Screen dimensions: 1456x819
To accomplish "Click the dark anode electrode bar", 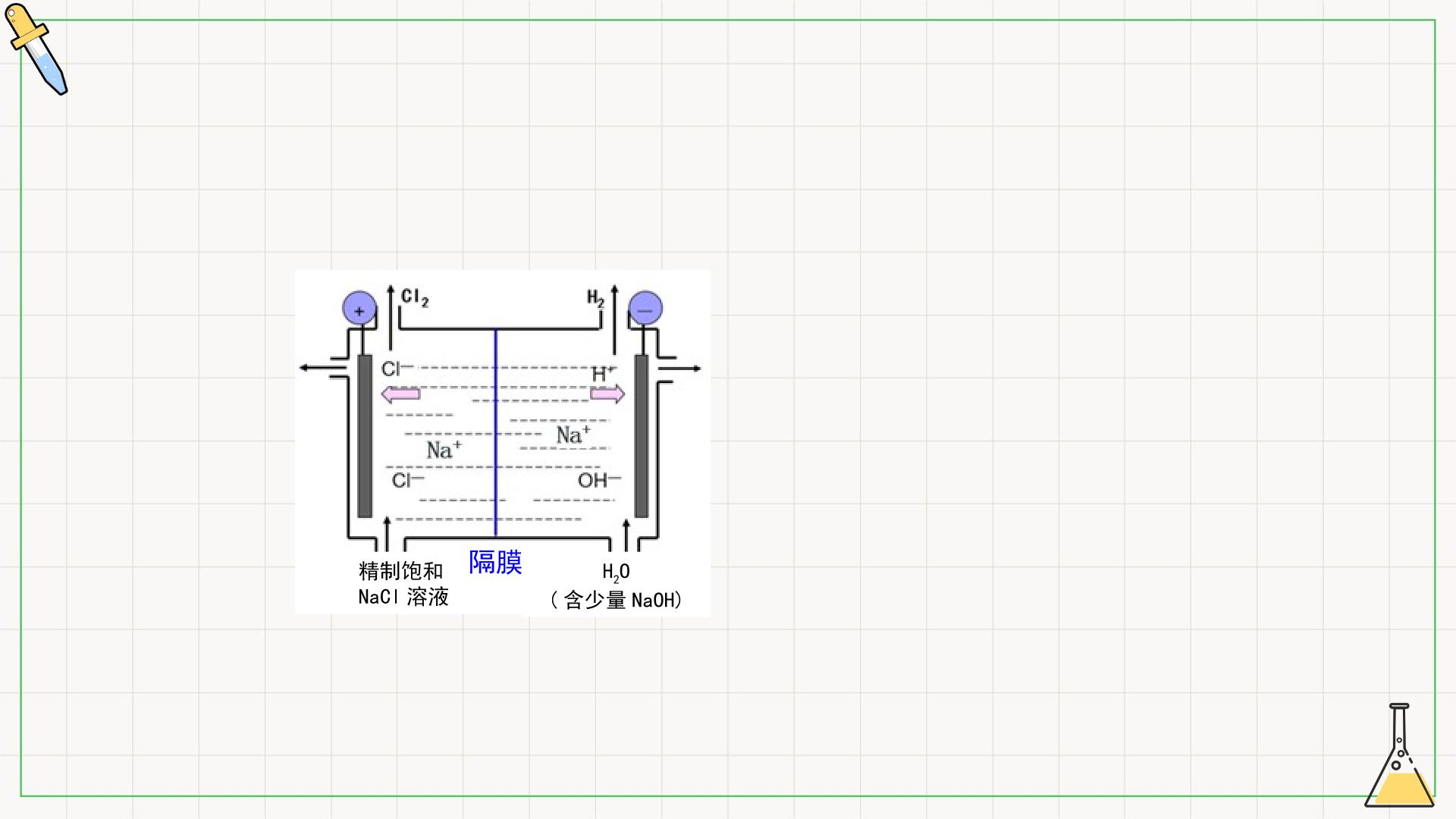I will click(365, 436).
